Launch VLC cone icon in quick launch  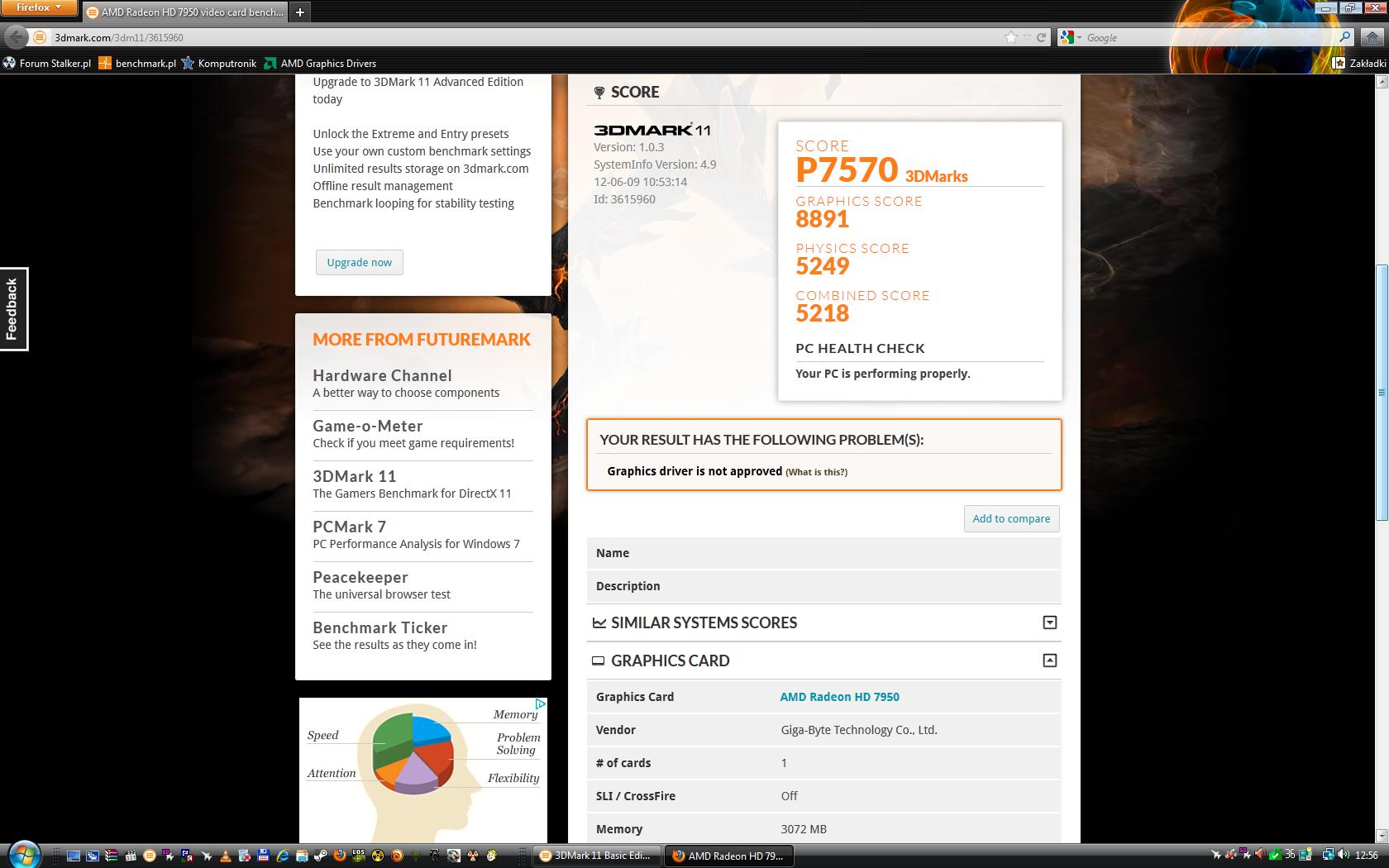click(225, 856)
